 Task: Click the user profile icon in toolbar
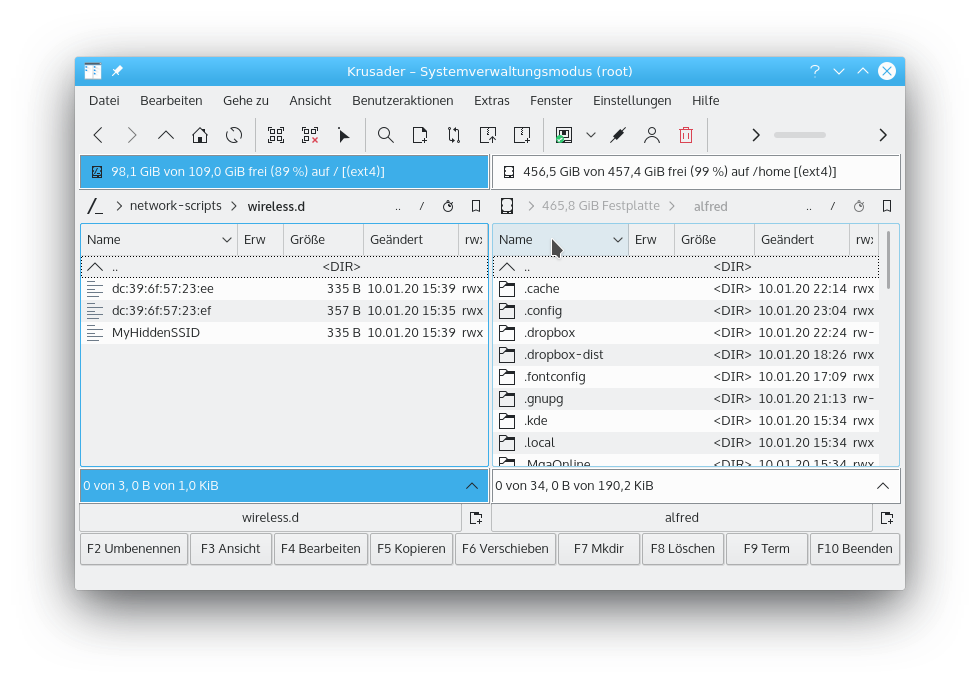652,135
